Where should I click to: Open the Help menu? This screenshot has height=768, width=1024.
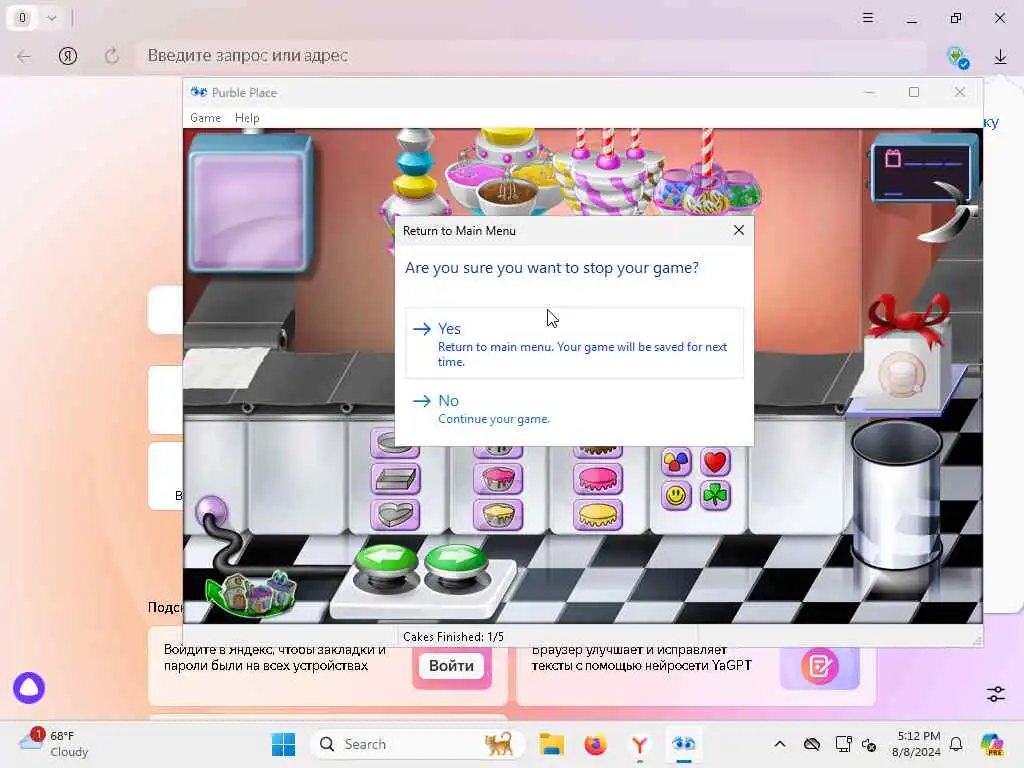[247, 118]
